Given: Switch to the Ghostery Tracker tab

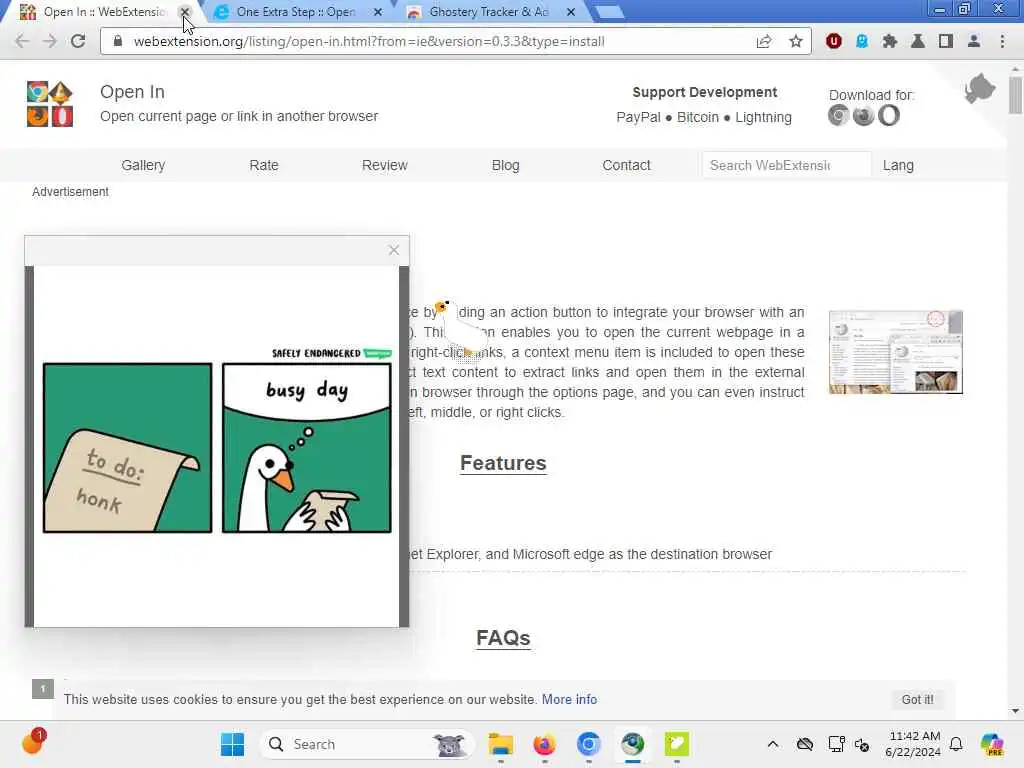Looking at the screenshot, I should (x=488, y=12).
